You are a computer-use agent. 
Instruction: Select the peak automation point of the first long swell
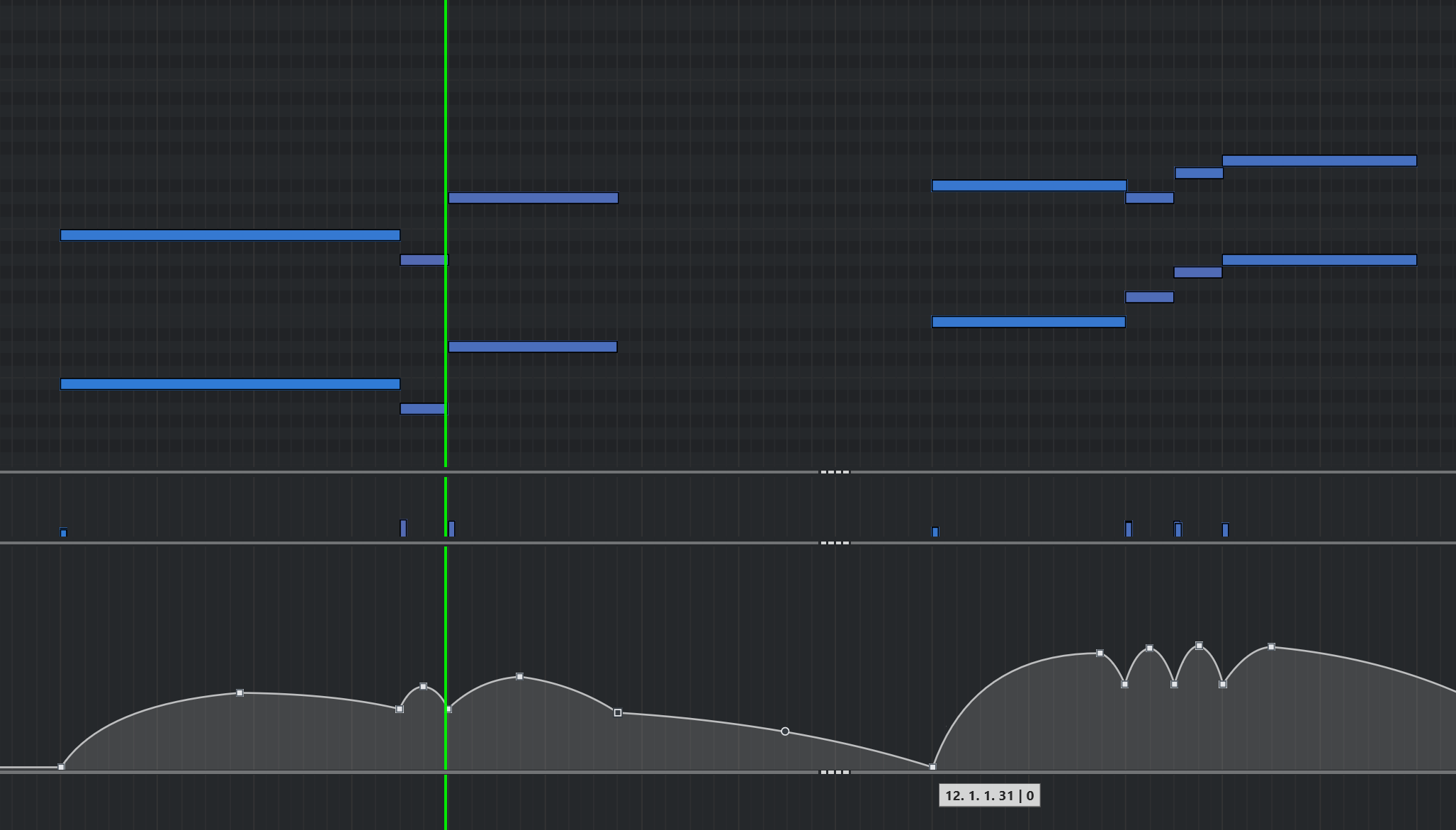coord(239,692)
